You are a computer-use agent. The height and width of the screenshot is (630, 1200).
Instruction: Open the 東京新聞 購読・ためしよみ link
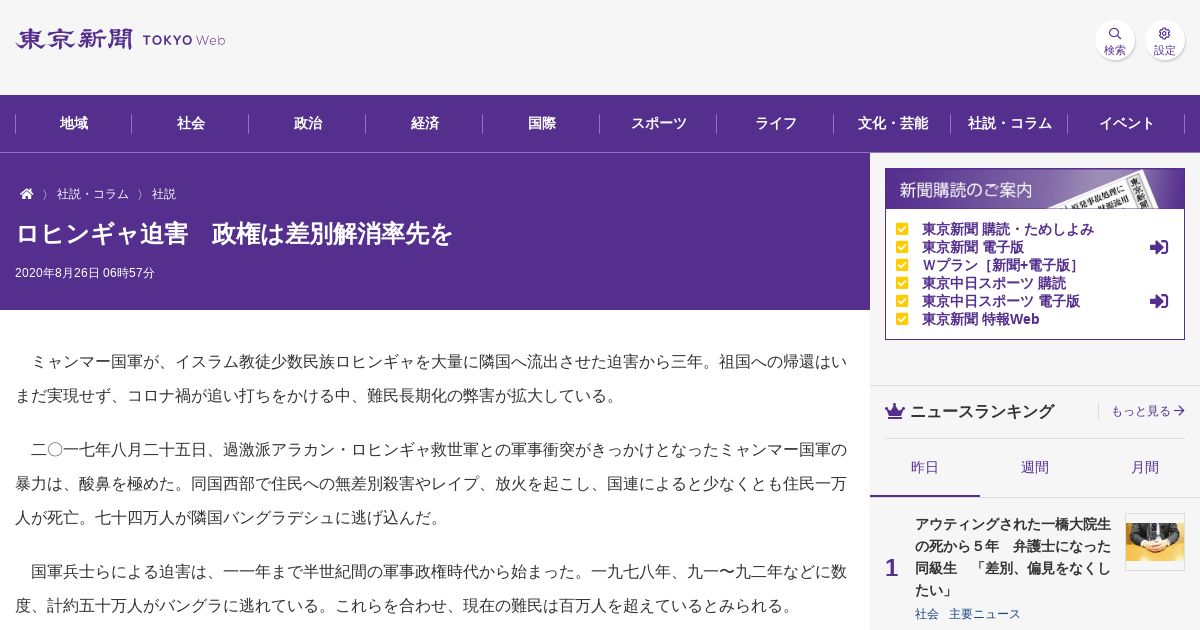pos(1008,229)
